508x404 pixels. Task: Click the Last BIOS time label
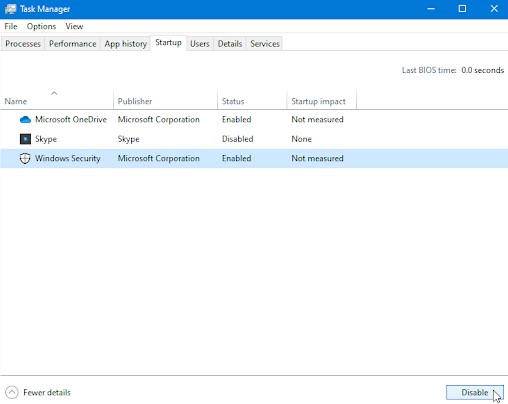click(429, 70)
